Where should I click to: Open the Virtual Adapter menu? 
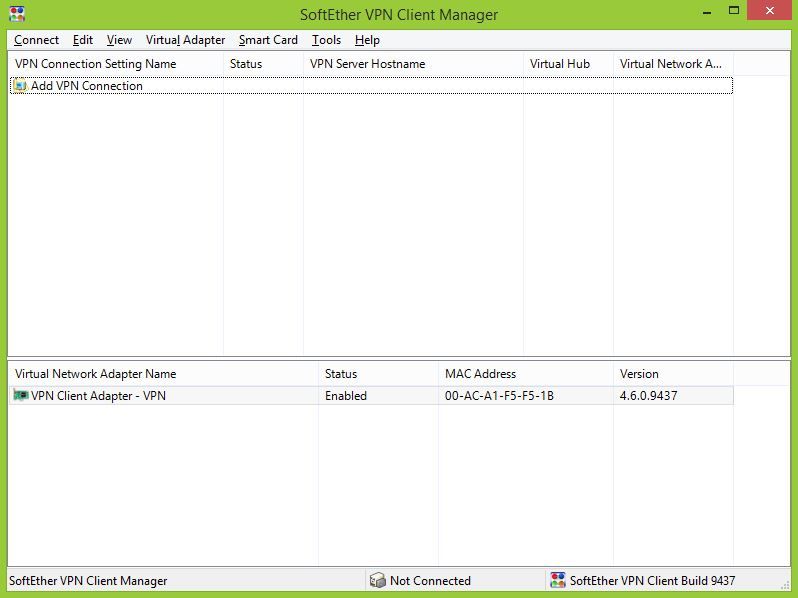[185, 40]
